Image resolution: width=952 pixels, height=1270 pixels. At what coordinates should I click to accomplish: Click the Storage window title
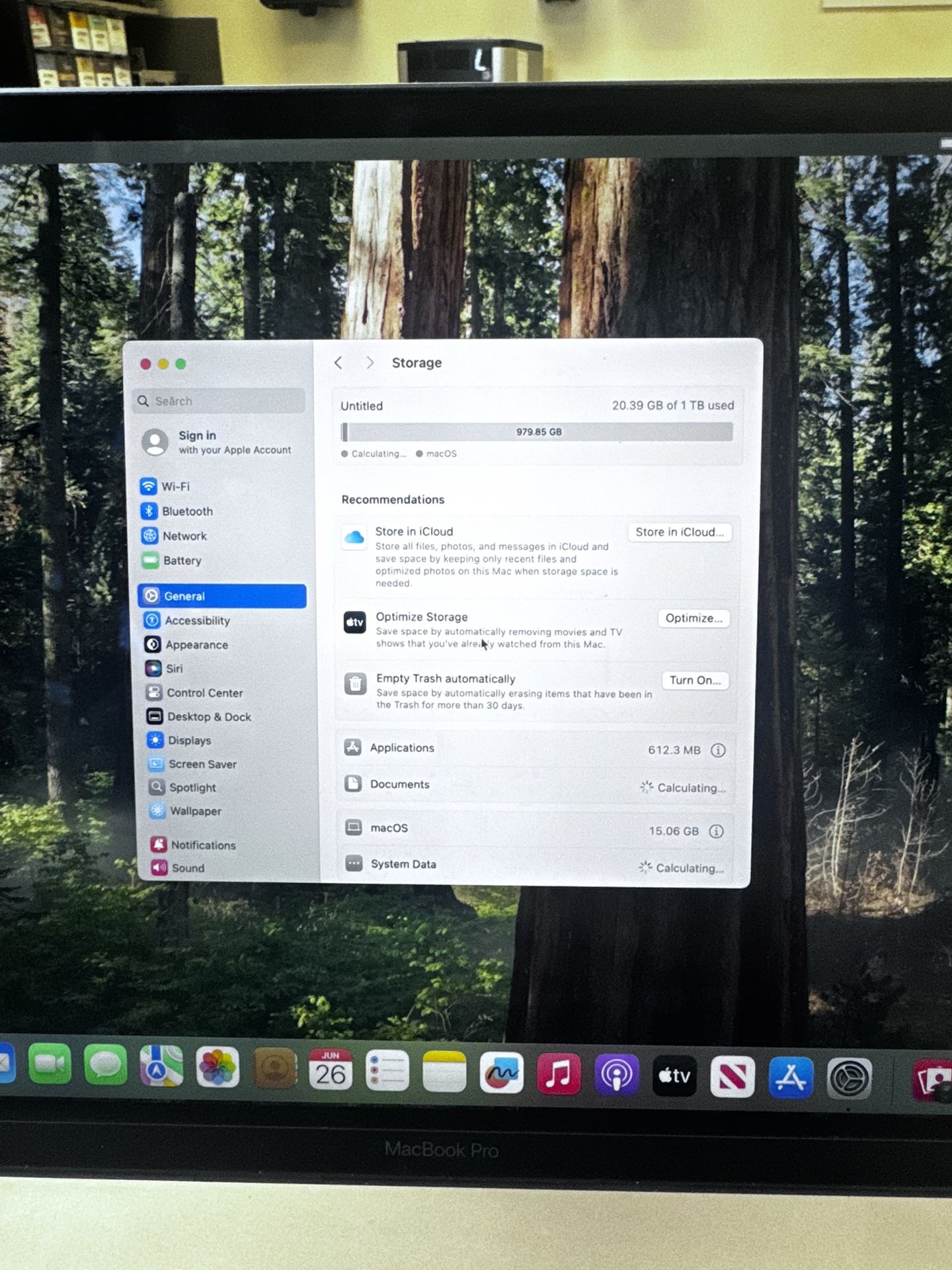coord(416,362)
